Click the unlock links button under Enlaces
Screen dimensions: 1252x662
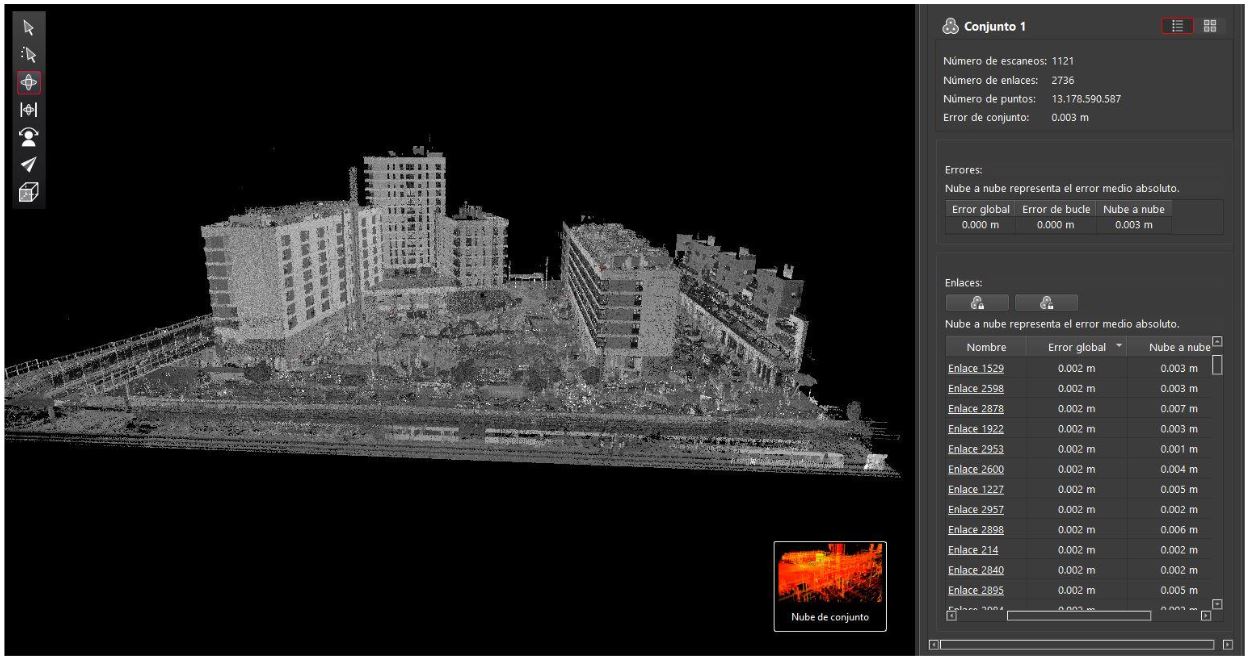(x=1046, y=303)
